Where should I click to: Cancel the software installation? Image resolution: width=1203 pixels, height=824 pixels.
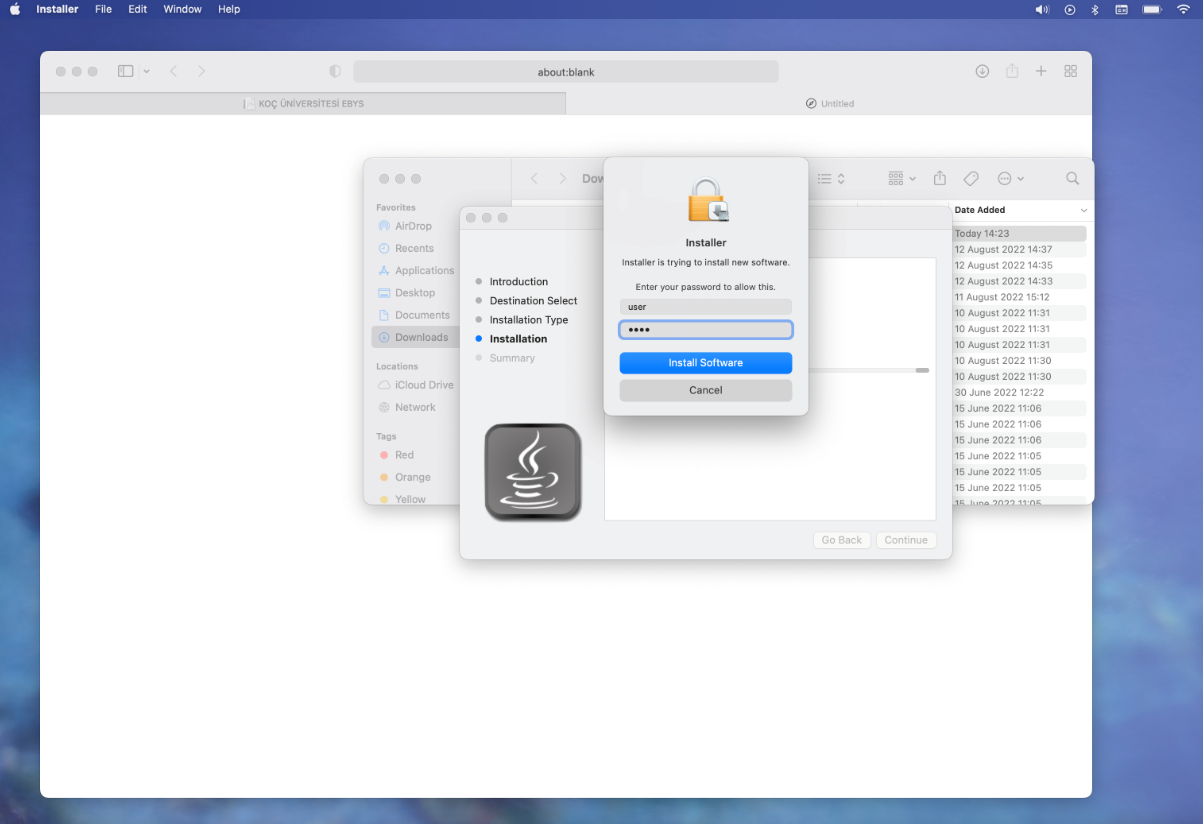coord(705,390)
